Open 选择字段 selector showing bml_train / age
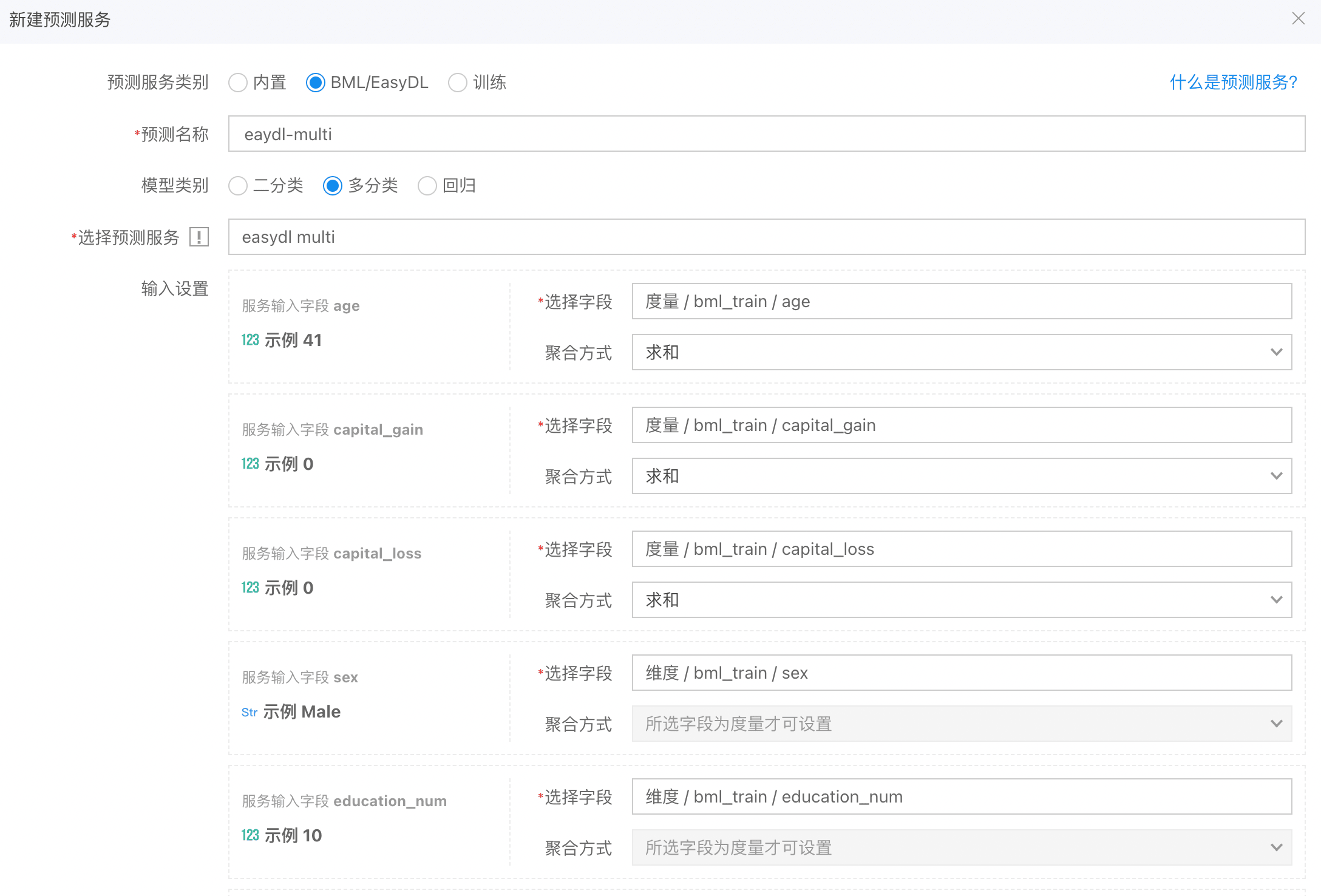Viewport: 1321px width, 896px height. pyautogui.click(x=962, y=301)
